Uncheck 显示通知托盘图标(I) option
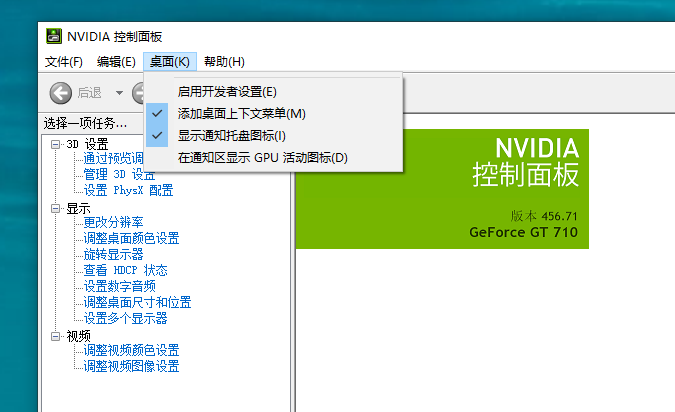This screenshot has width=675, height=412. (x=273, y=136)
